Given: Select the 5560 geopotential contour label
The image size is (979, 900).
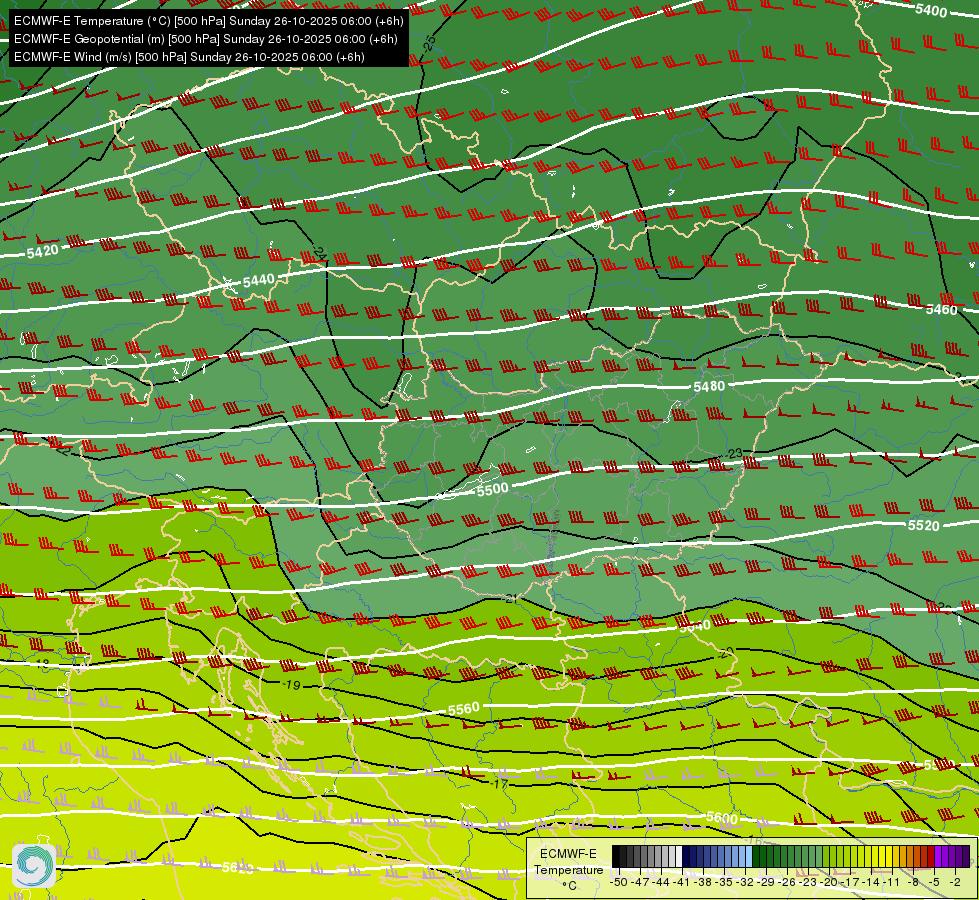Looking at the screenshot, I should [x=464, y=709].
